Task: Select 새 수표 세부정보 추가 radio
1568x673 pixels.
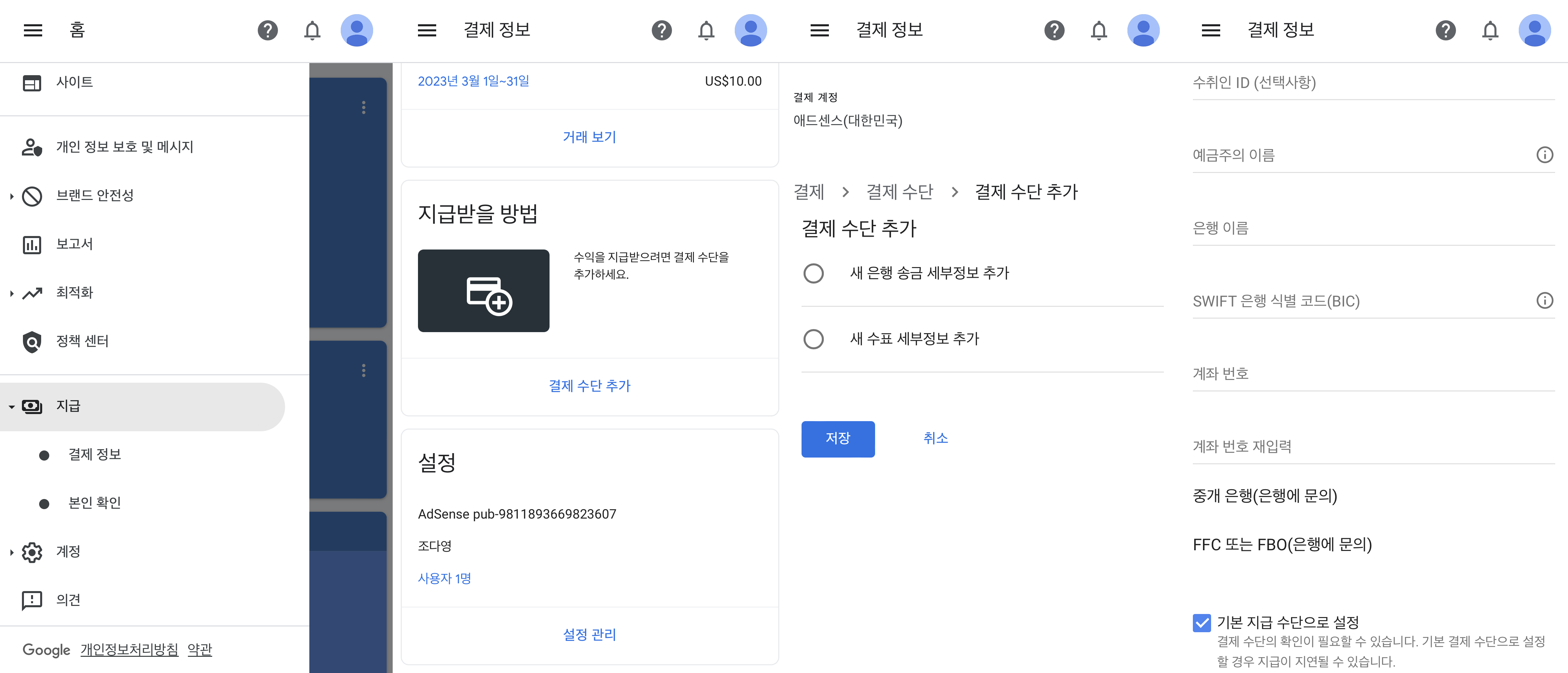Action: click(x=813, y=339)
